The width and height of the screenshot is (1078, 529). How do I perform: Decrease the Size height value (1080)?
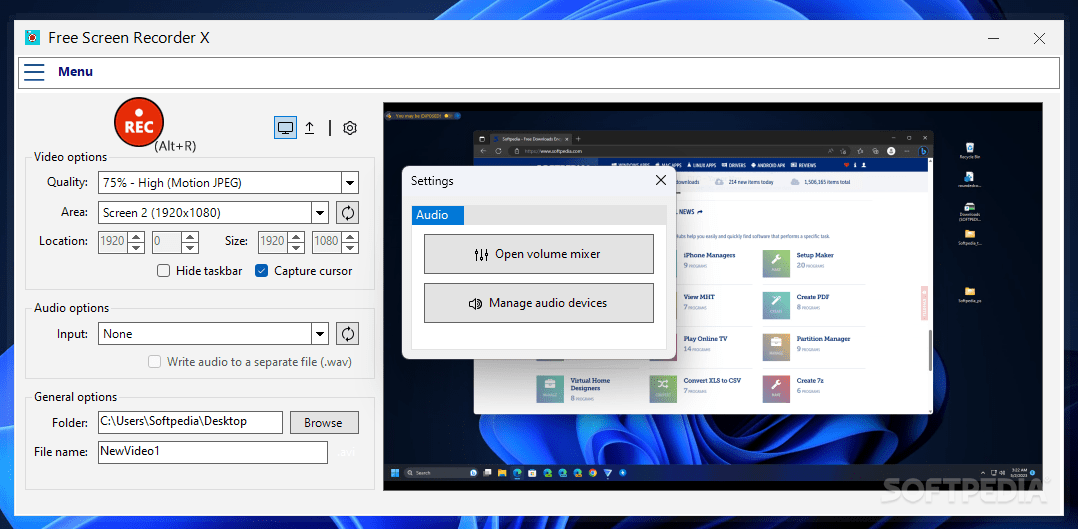point(351,247)
